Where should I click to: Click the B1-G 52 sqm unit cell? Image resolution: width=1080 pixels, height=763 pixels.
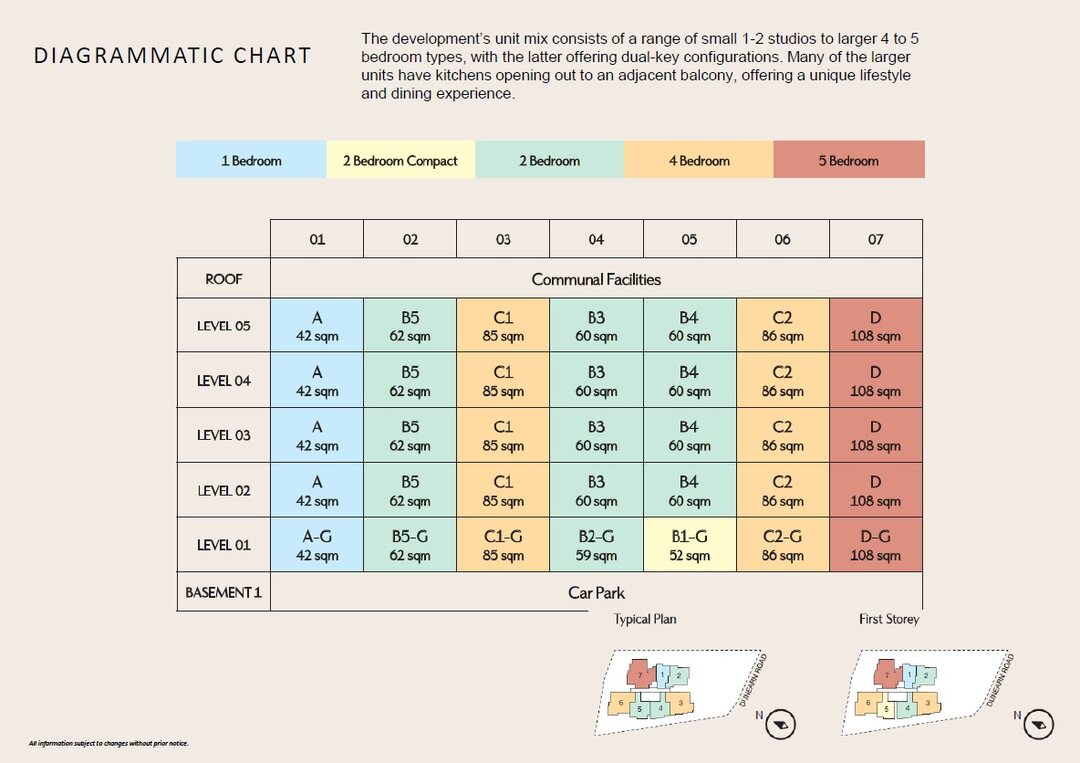tap(689, 545)
